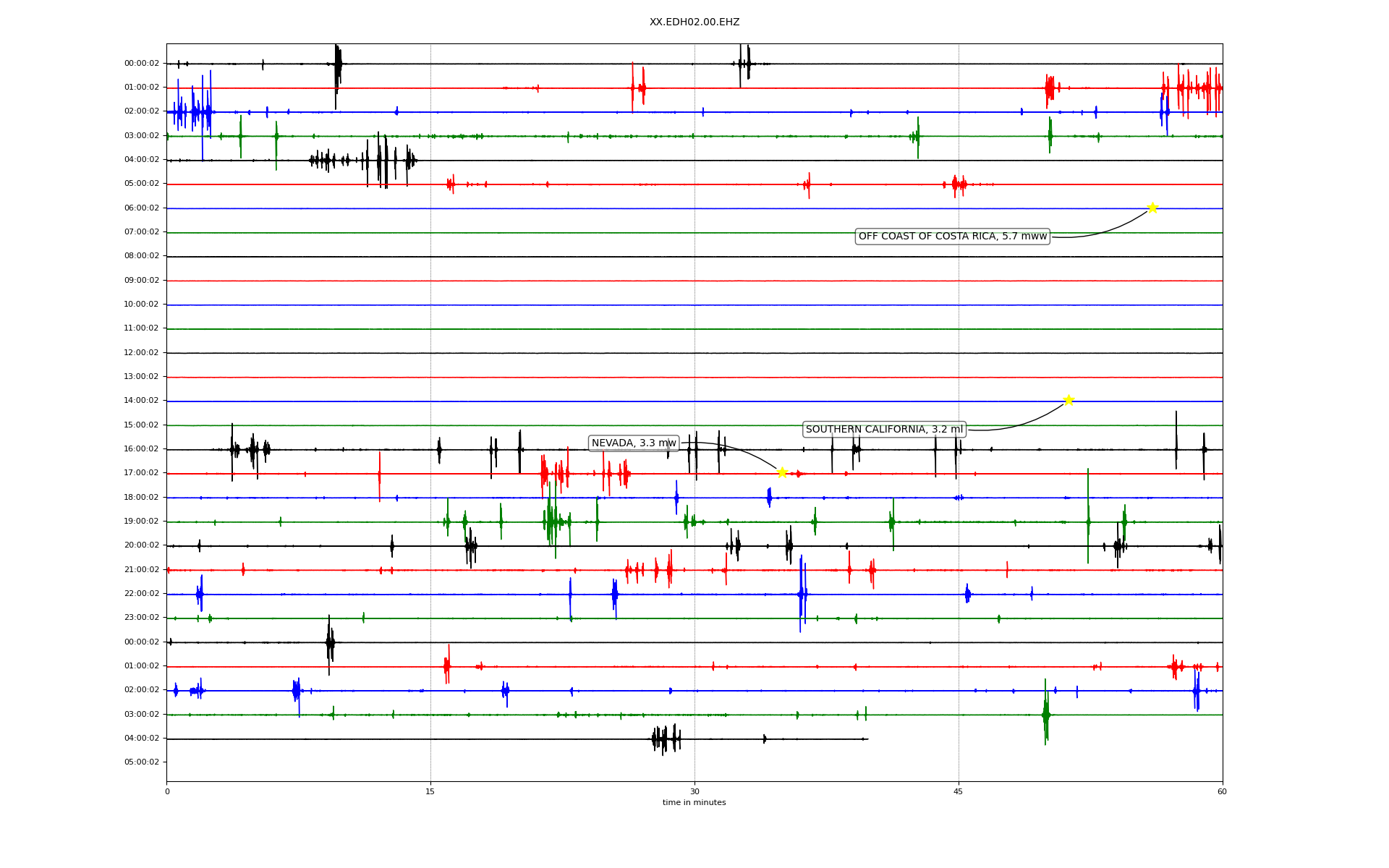This screenshot has width=1389, height=868.
Task: Click the 45 tick label on x-axis
Action: coord(959,791)
